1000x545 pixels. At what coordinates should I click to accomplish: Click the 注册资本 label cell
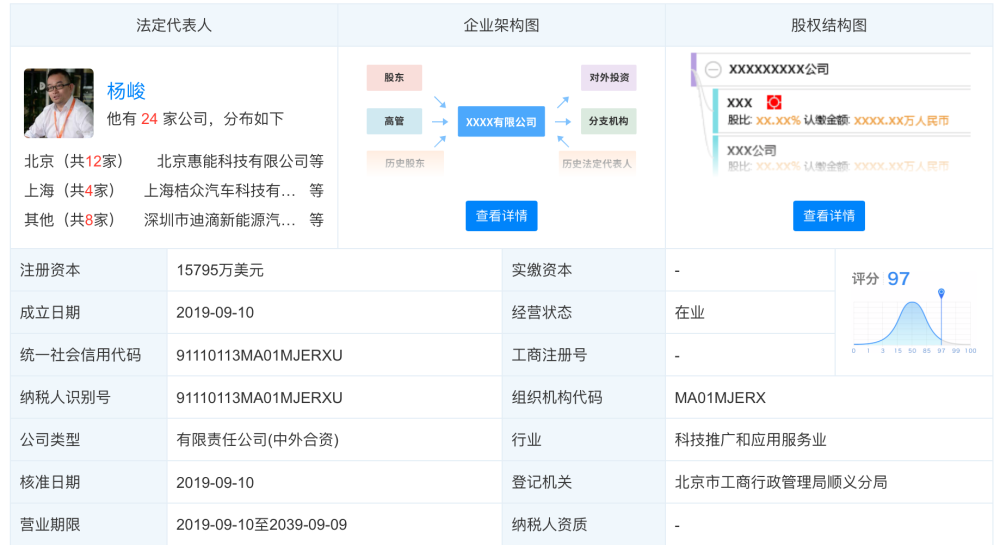[89, 270]
